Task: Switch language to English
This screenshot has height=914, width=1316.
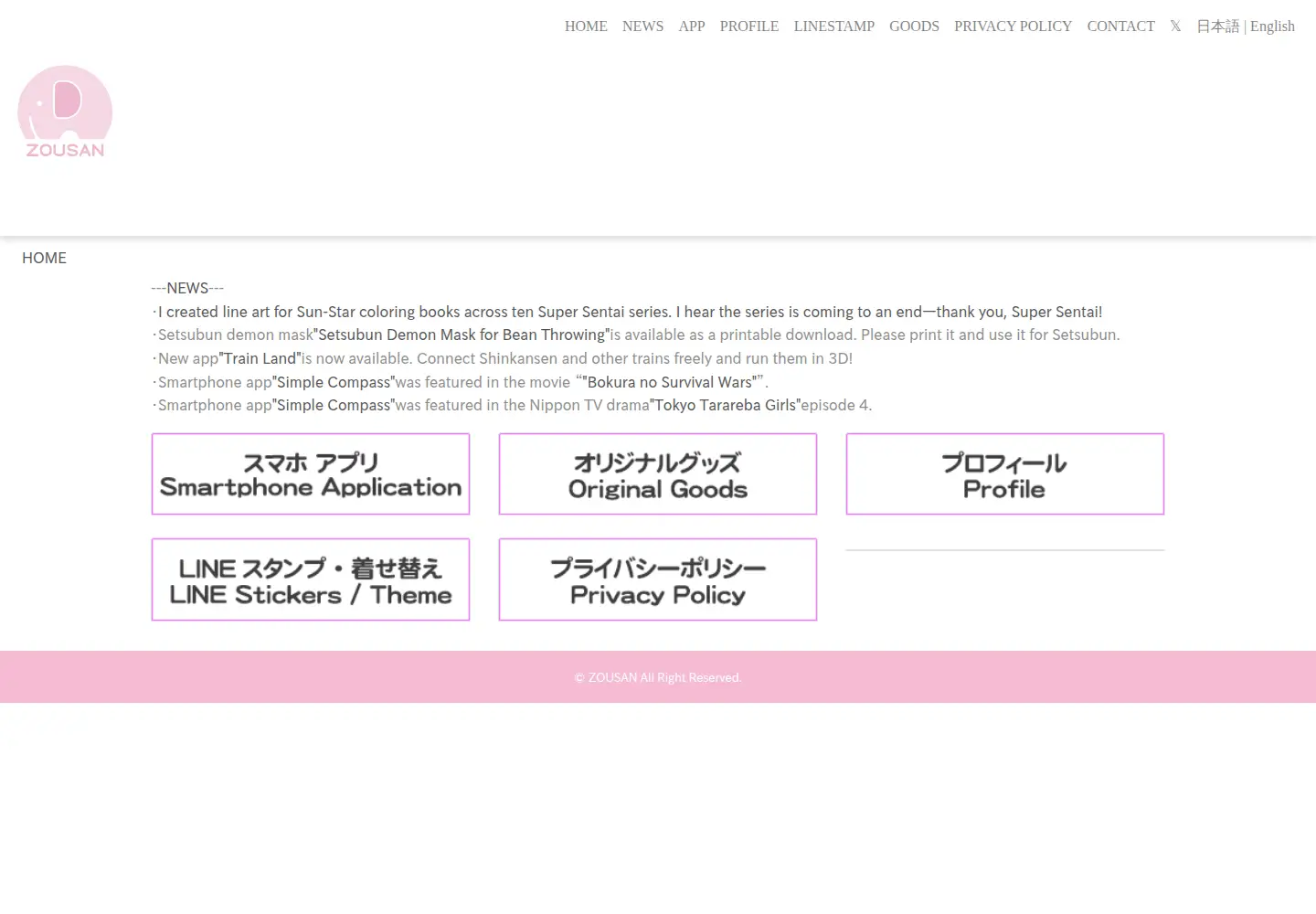Action: click(1272, 27)
